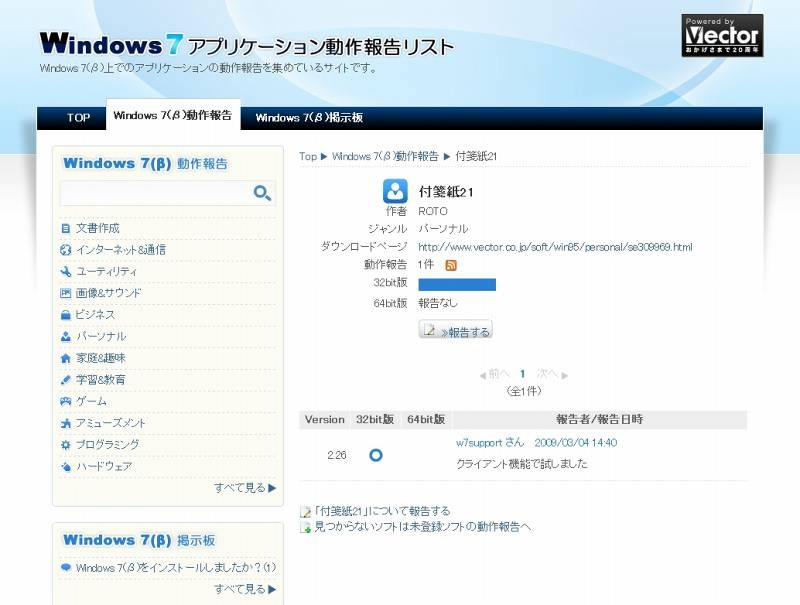Click the プログラミング gear icon
Image resolution: width=800 pixels, height=605 pixels.
65,445
